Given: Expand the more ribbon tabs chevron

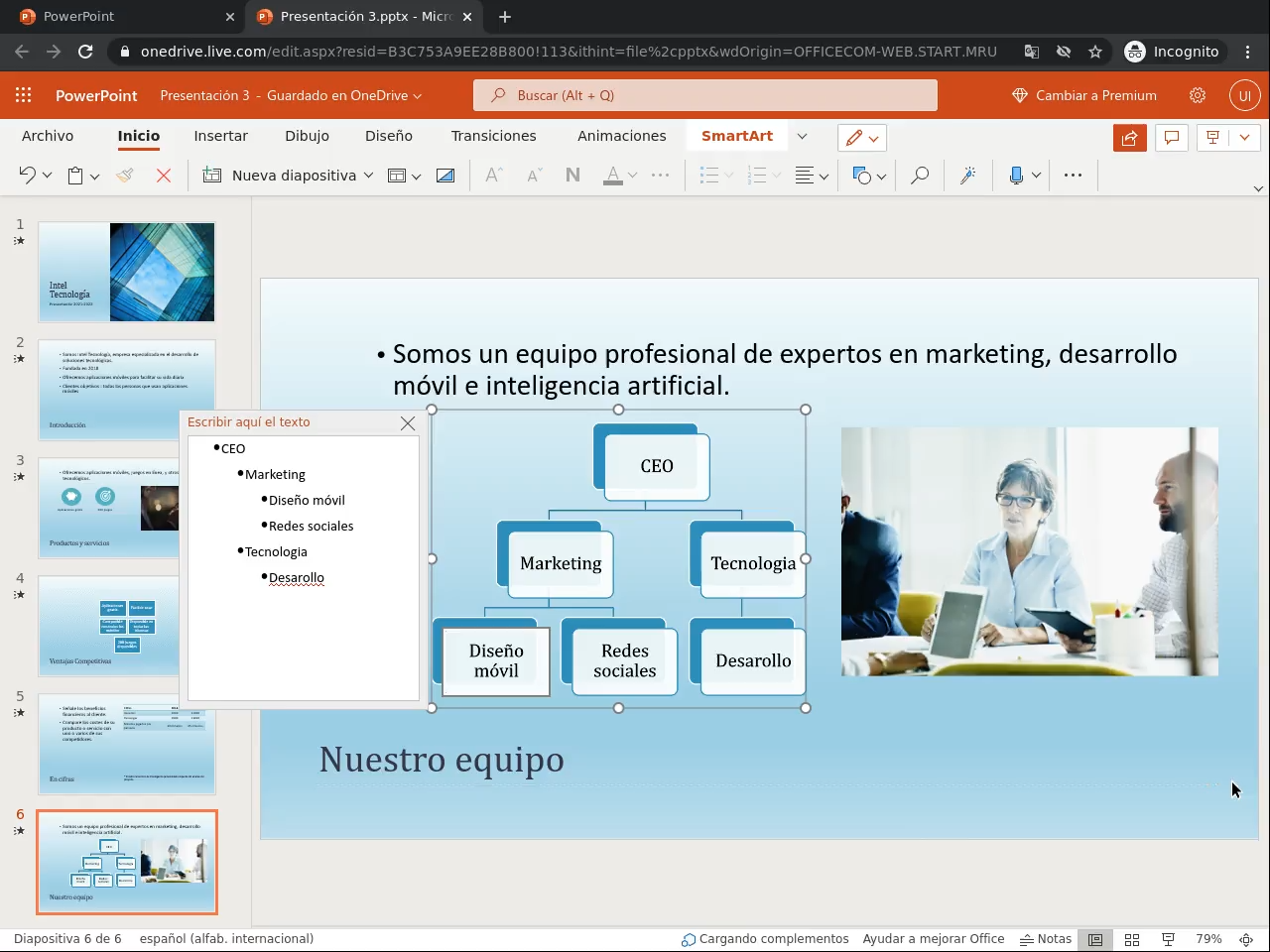Looking at the screenshot, I should click(x=802, y=137).
